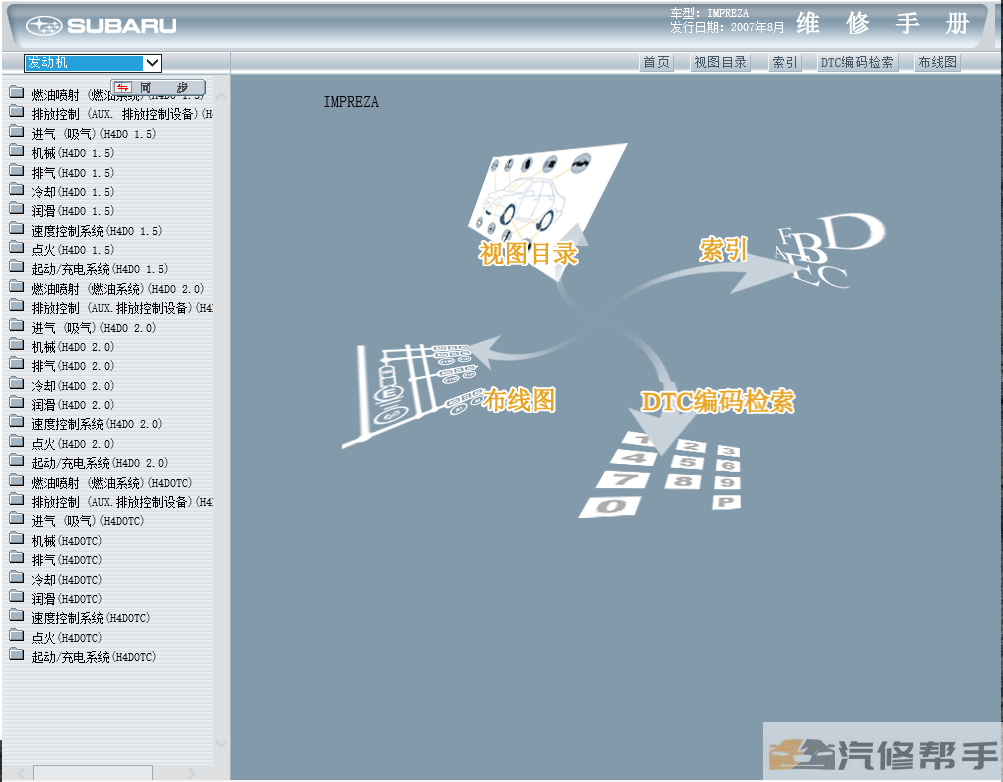
Task: Go to 首页 in the top navigation
Action: [x=656, y=63]
